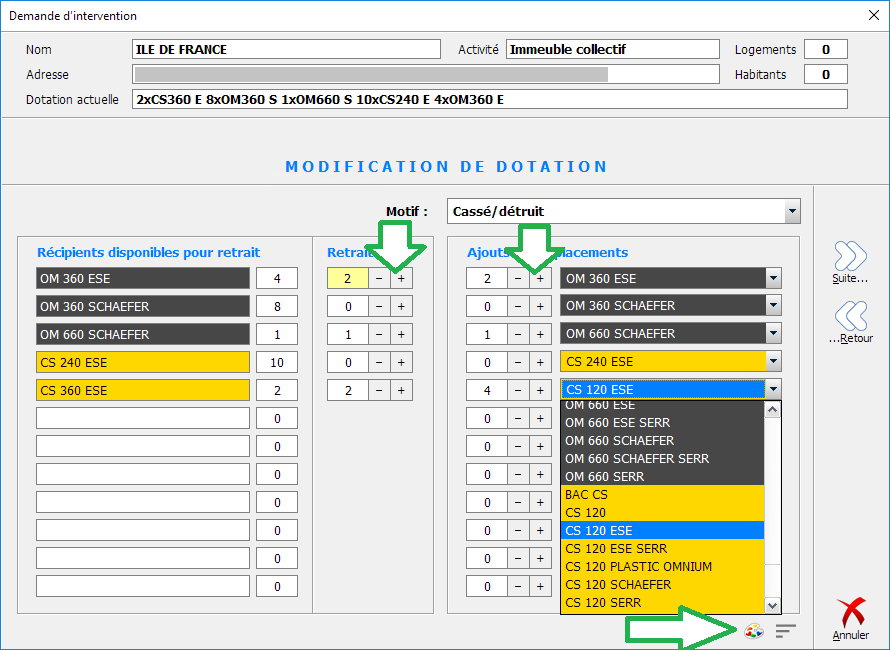The image size is (890, 650).
Task: Expand the Motif dropdown
Action: pos(792,211)
